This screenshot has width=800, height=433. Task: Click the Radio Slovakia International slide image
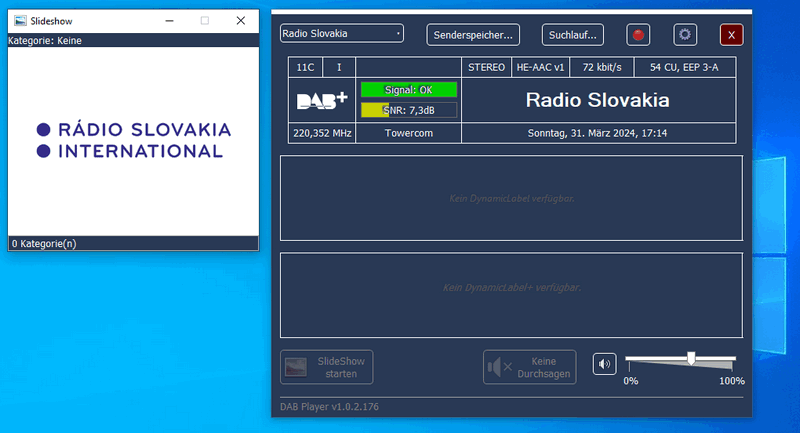(x=134, y=140)
